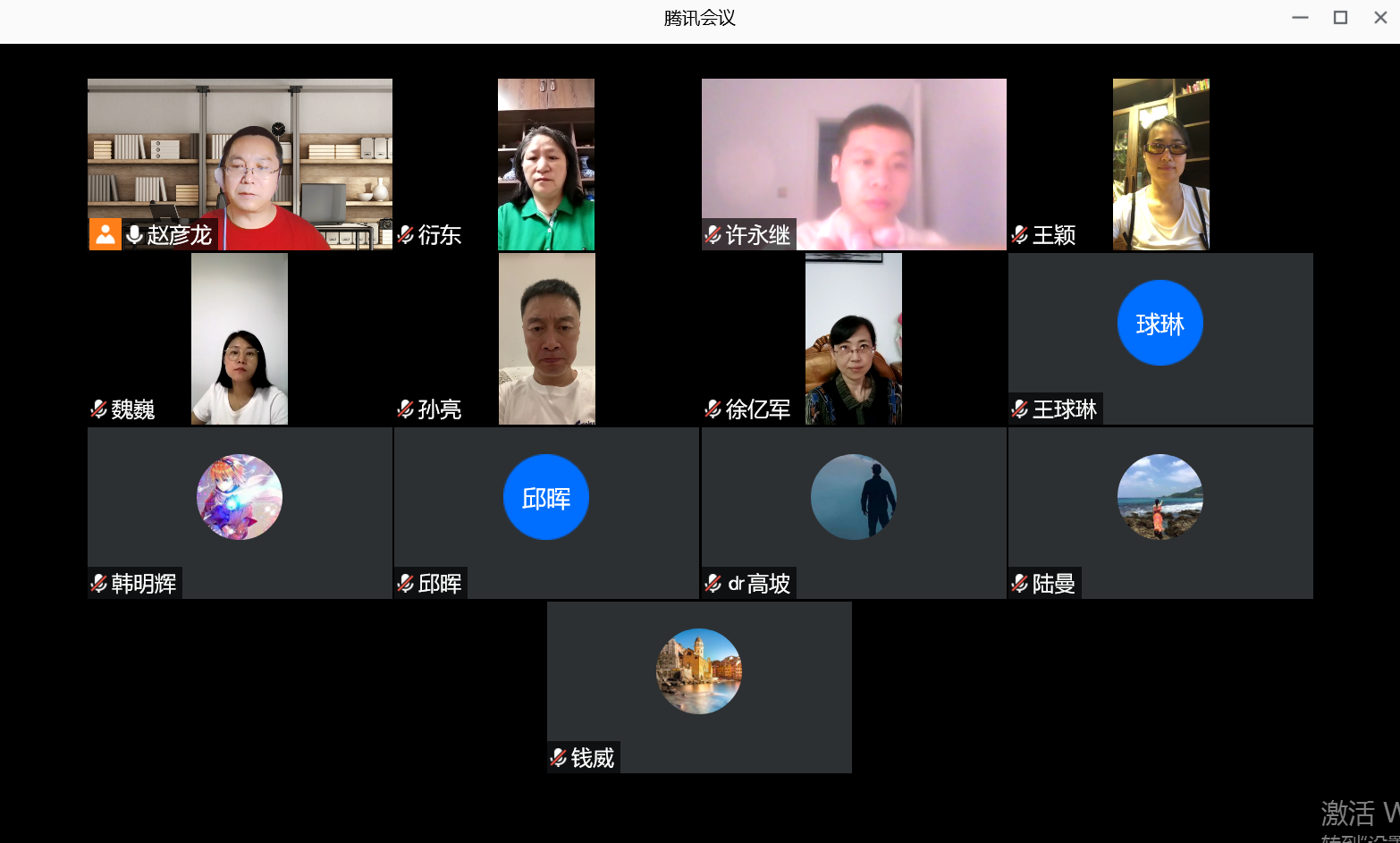This screenshot has height=843, width=1400.
Task: Click the muted microphone icon next to 王颖
Action: click(1019, 235)
